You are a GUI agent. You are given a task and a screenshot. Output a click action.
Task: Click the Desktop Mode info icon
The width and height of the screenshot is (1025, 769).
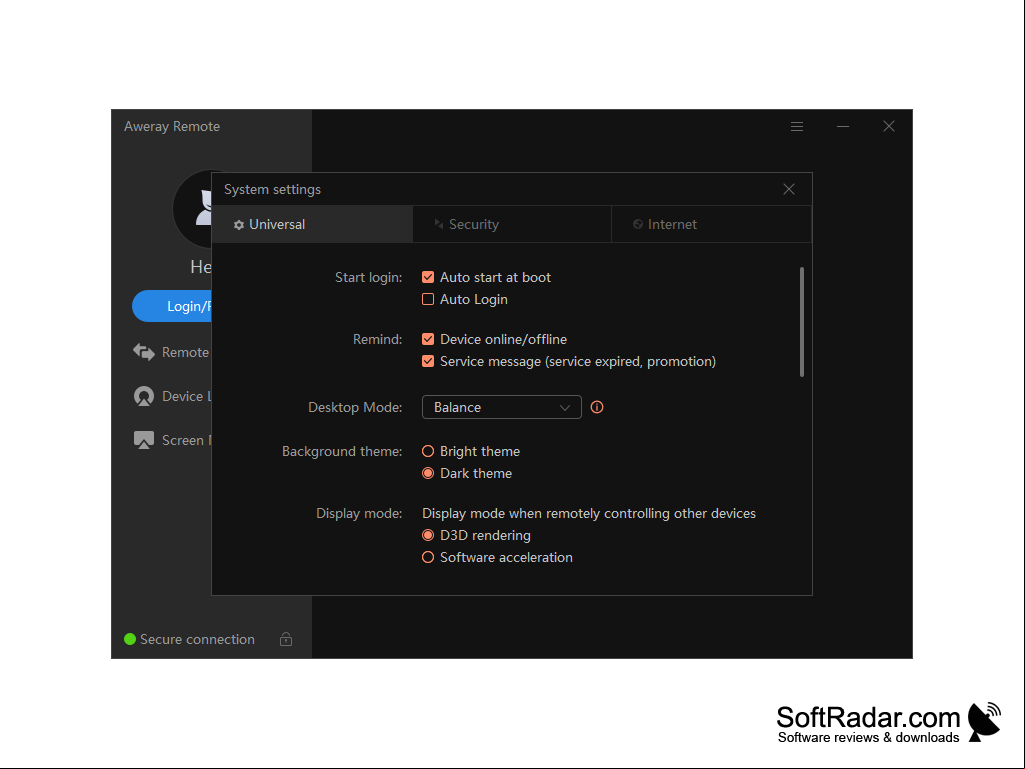(x=597, y=407)
